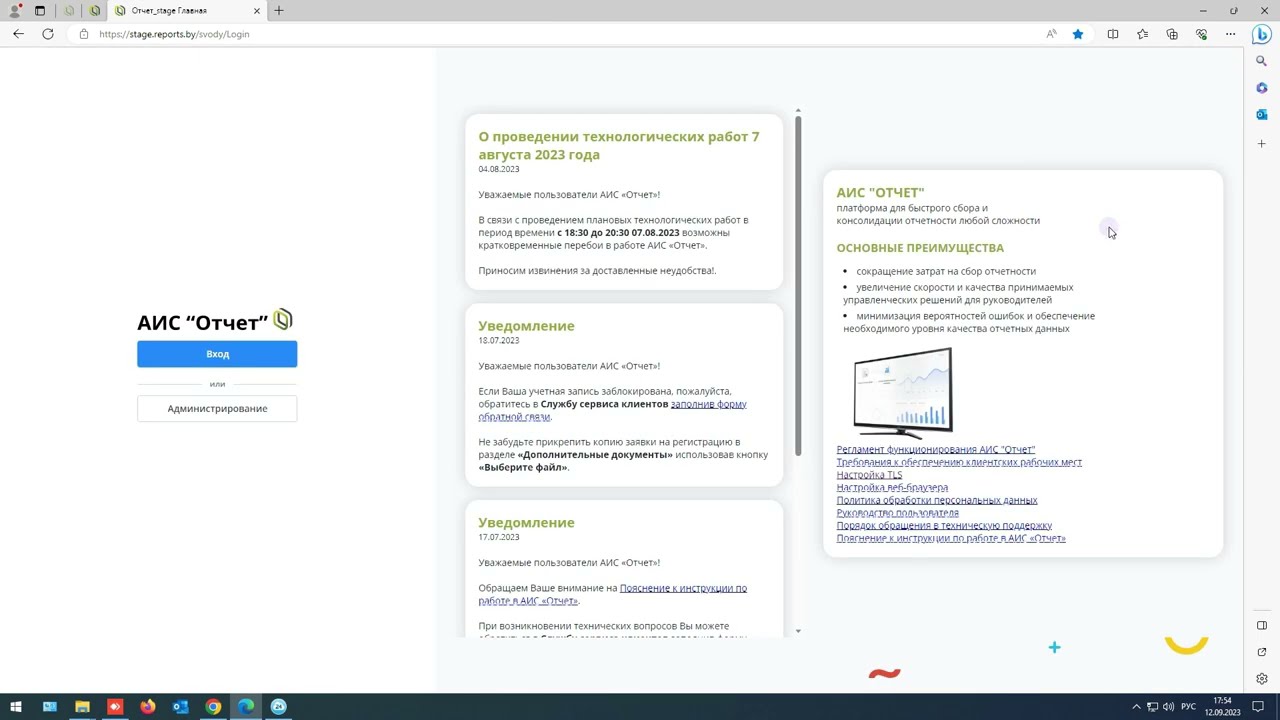Open File Explorer from the taskbar
This screenshot has width=1280, height=720.
[x=82, y=706]
